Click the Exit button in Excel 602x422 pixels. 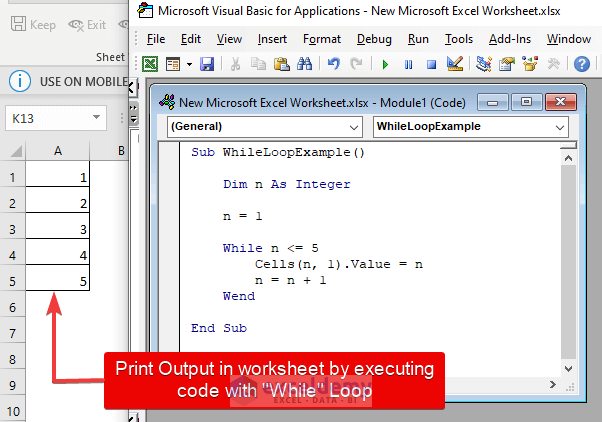[87, 25]
